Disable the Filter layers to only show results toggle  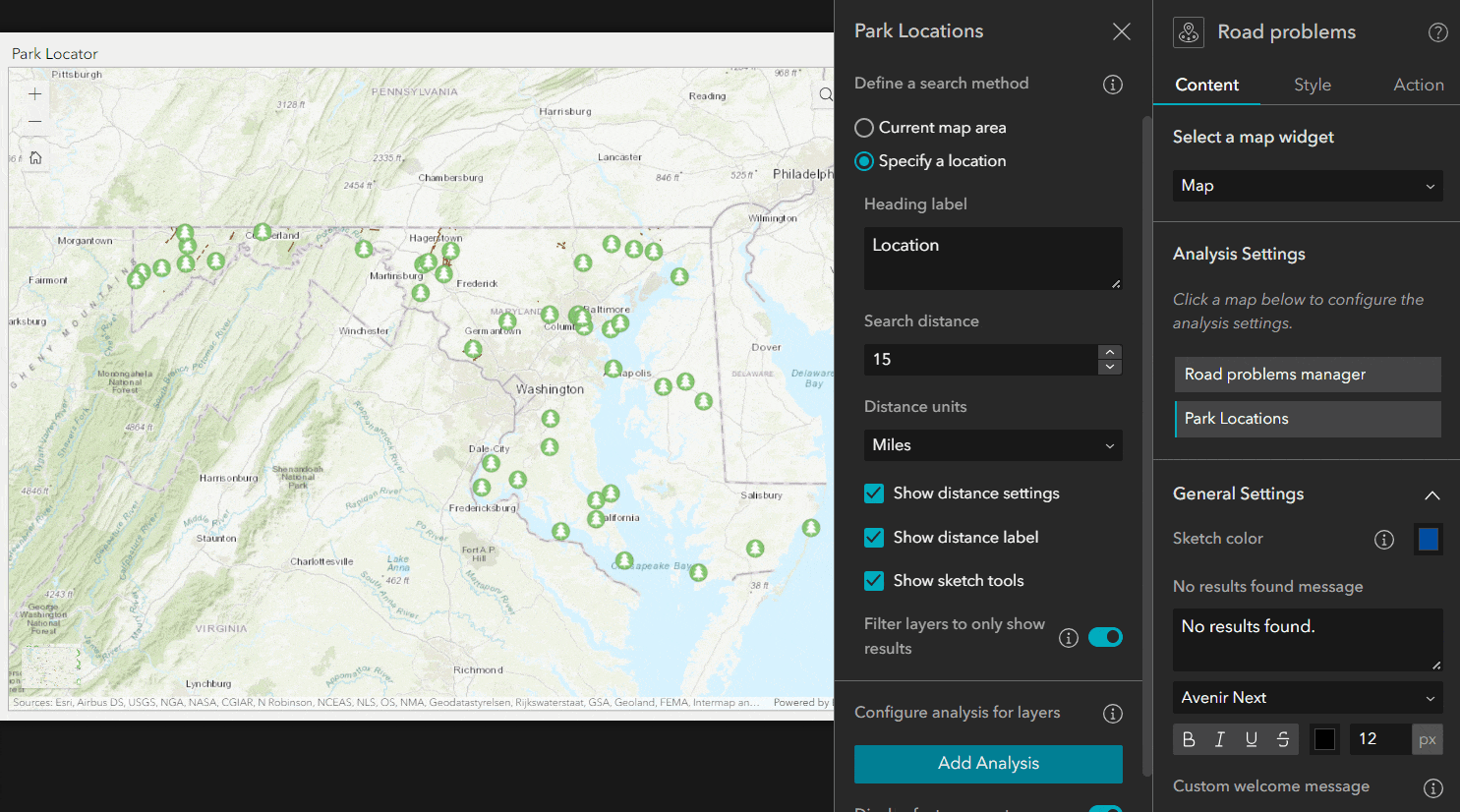(1105, 637)
